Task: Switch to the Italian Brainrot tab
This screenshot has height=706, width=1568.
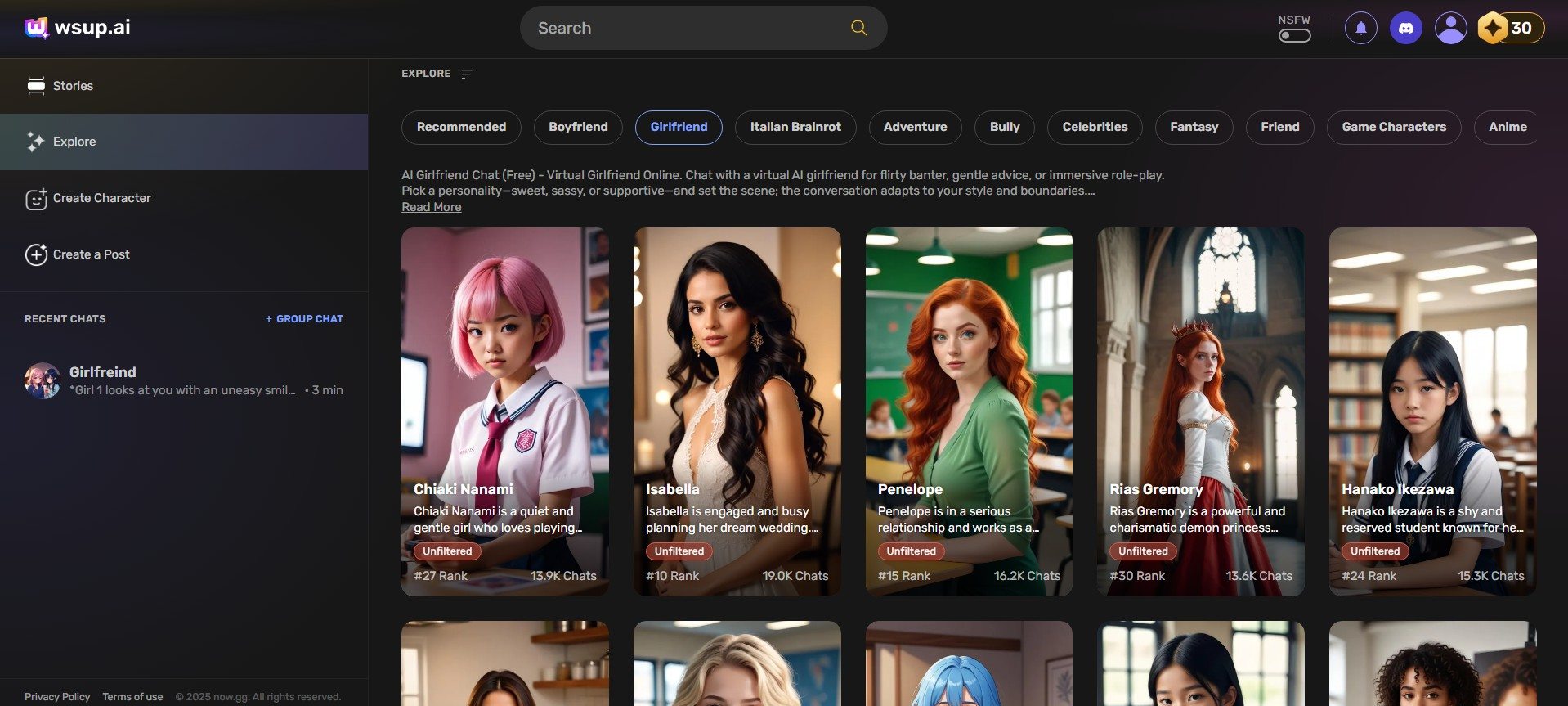Action: pyautogui.click(x=795, y=127)
